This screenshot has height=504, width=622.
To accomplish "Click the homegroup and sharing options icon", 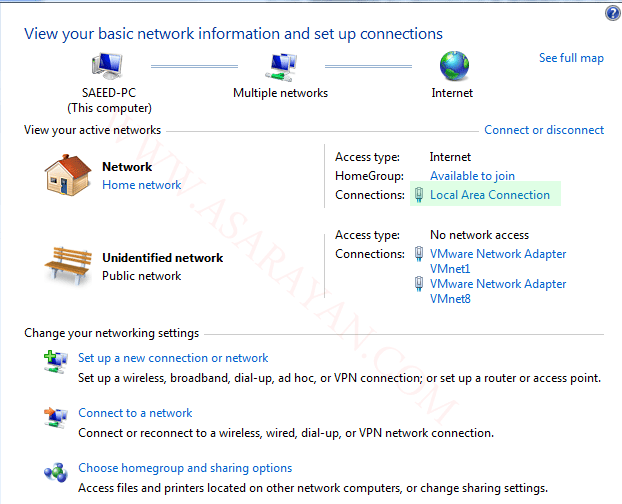I will click(56, 472).
